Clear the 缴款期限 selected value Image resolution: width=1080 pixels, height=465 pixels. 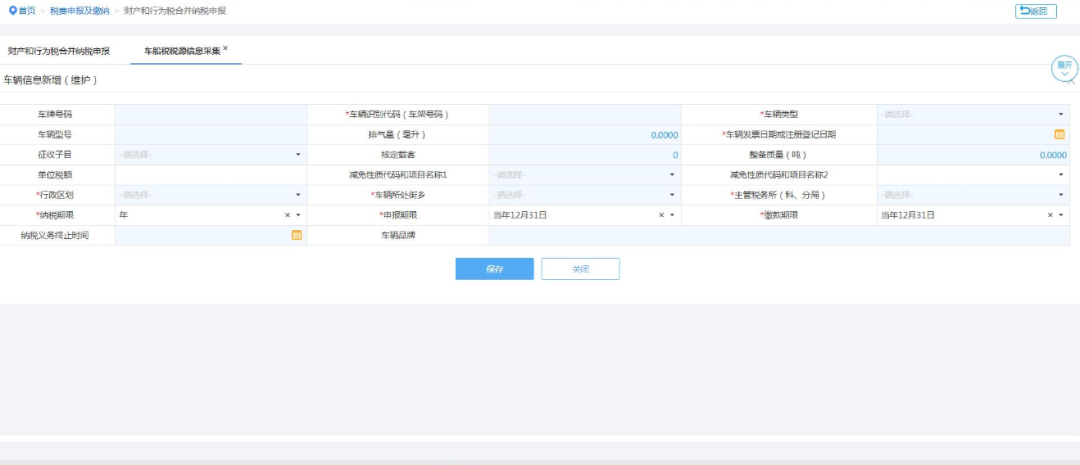coord(1050,215)
